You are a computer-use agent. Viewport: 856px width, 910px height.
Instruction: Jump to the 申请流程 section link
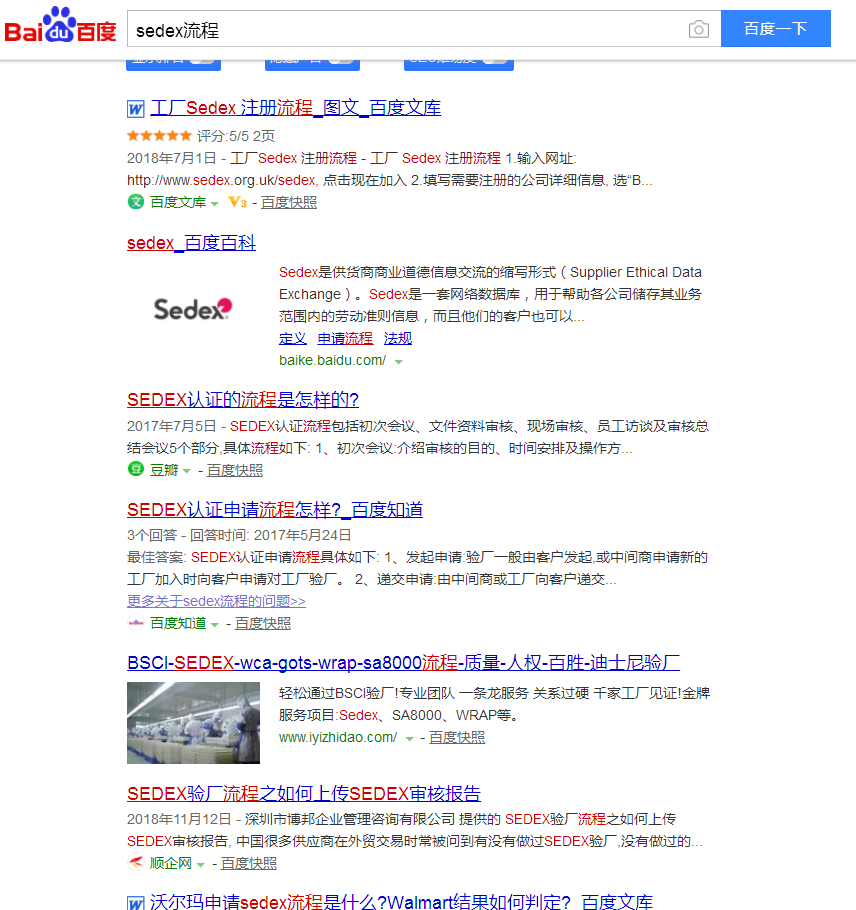point(345,338)
